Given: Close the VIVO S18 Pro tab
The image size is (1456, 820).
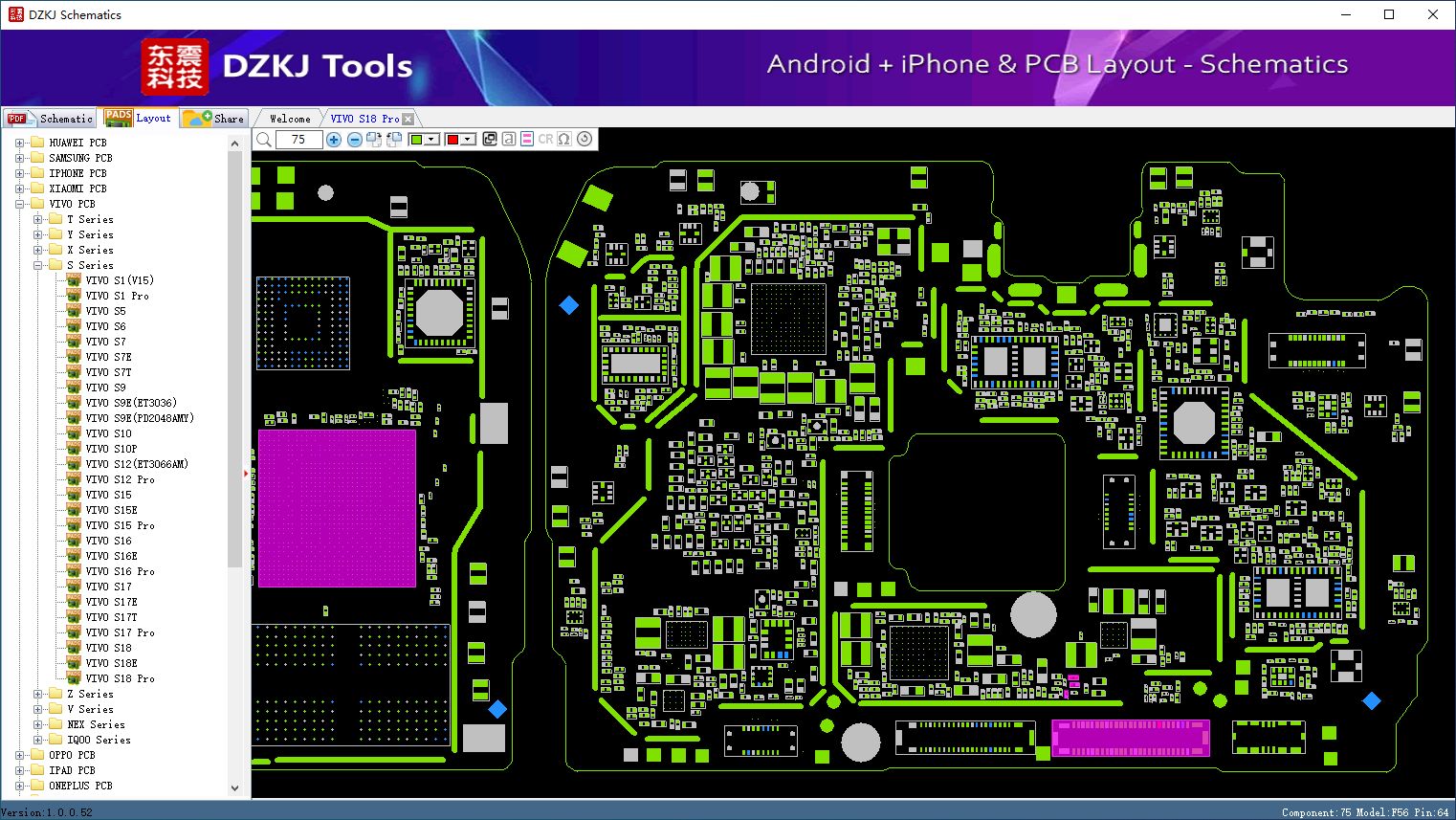Looking at the screenshot, I should pyautogui.click(x=408, y=119).
